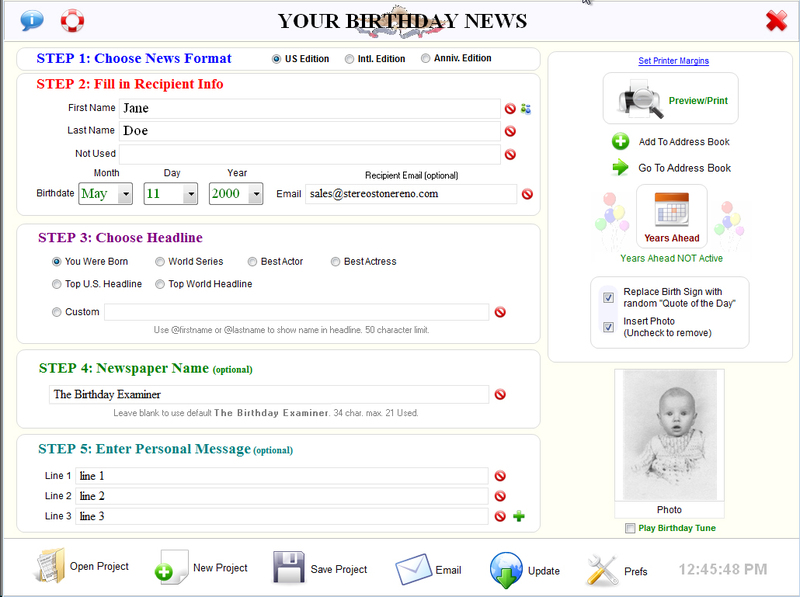Screen dimensions: 800x597
Task: Open the birthdate Month dropdown
Action: pyautogui.click(x=125, y=194)
